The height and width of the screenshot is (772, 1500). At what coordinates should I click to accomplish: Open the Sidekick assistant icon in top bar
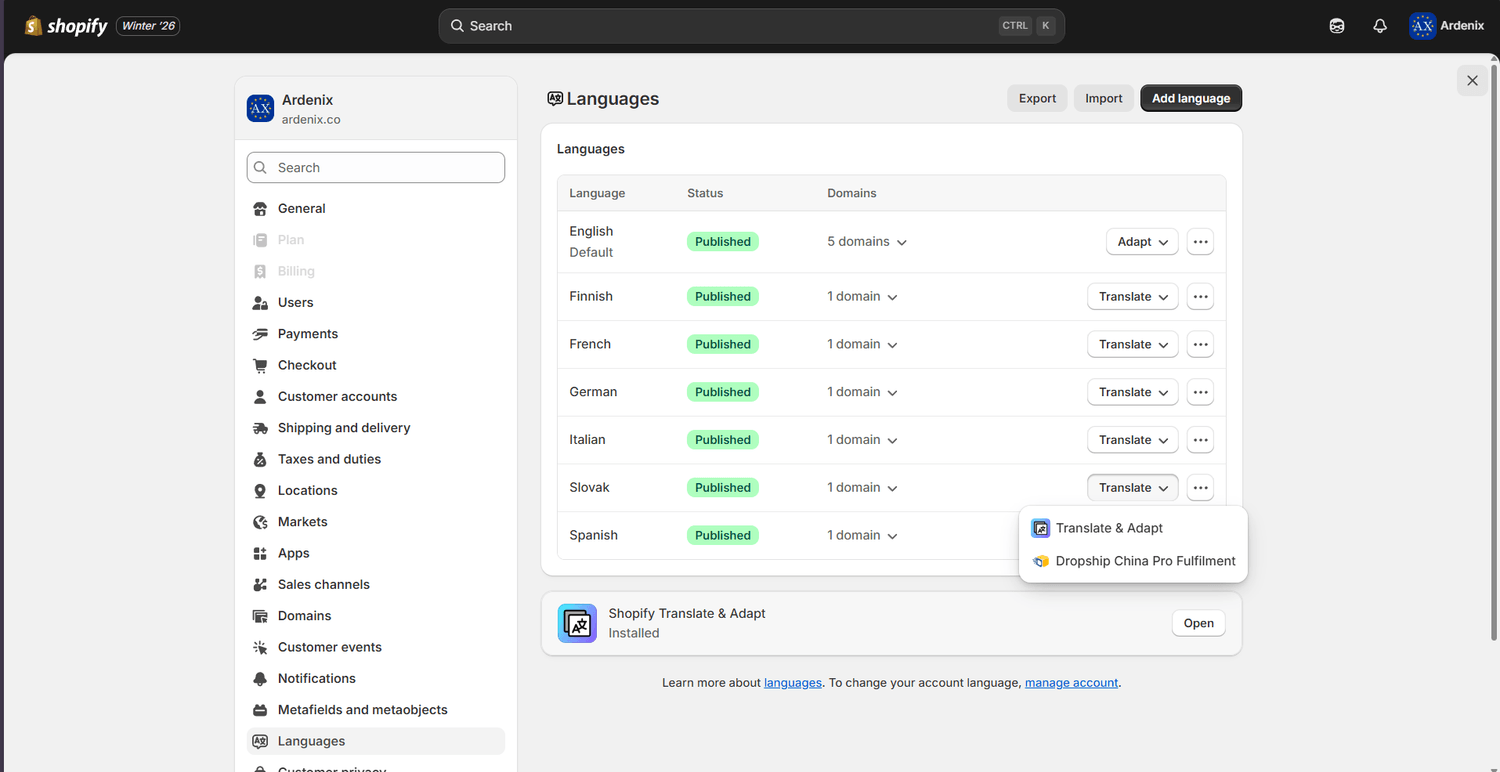pyautogui.click(x=1337, y=26)
